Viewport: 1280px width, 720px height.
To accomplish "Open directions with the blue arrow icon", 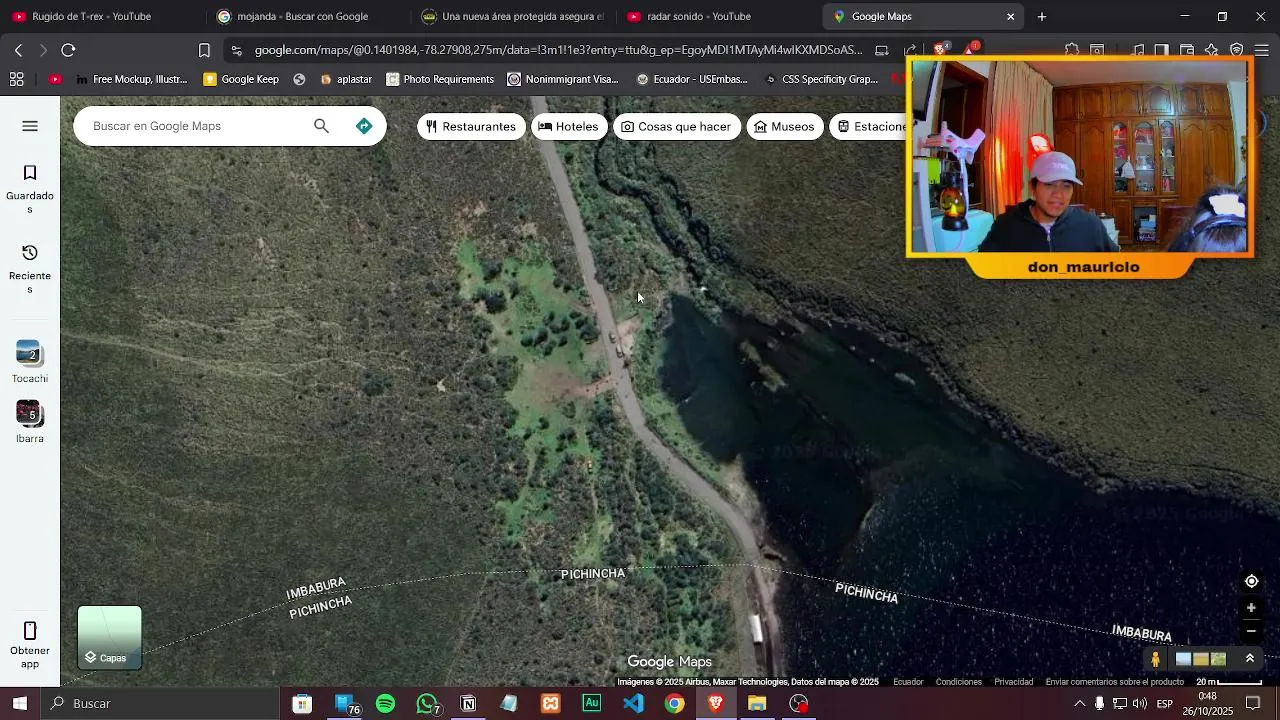I will point(364,126).
